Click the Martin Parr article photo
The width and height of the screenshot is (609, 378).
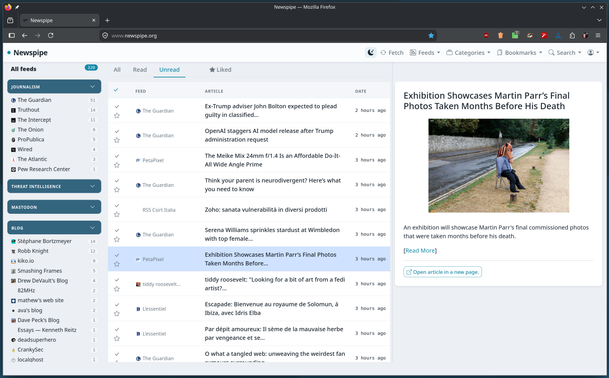(x=498, y=165)
